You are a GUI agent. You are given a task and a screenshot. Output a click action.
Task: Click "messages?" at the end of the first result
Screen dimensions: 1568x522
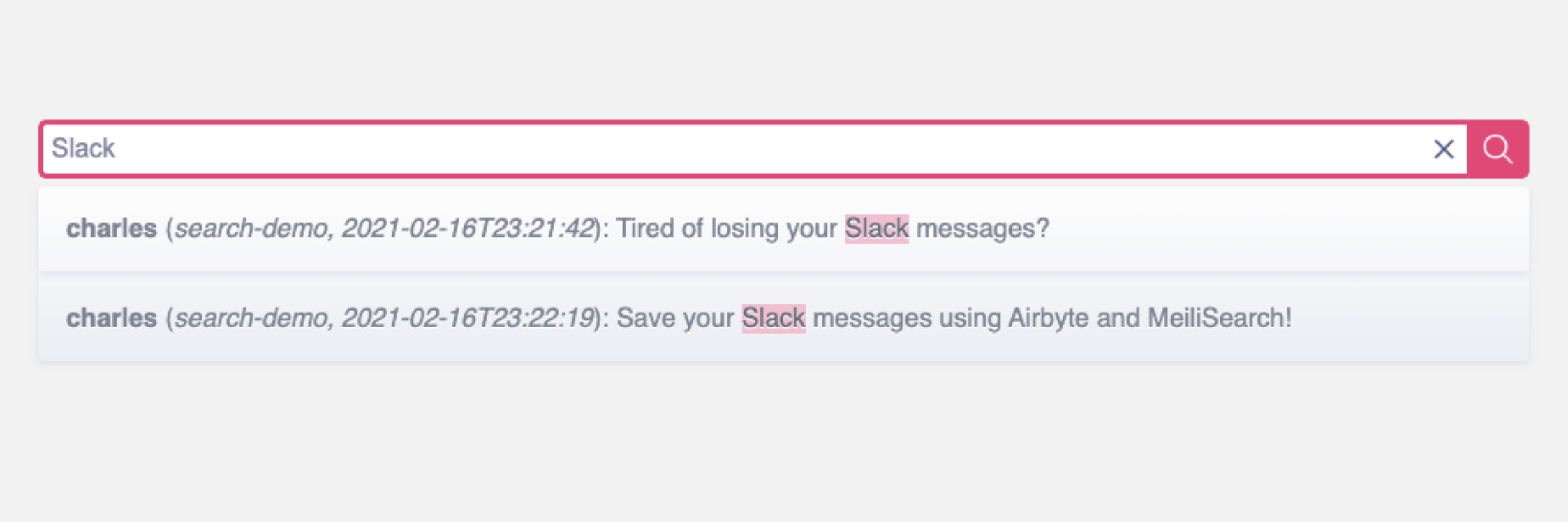click(x=982, y=229)
